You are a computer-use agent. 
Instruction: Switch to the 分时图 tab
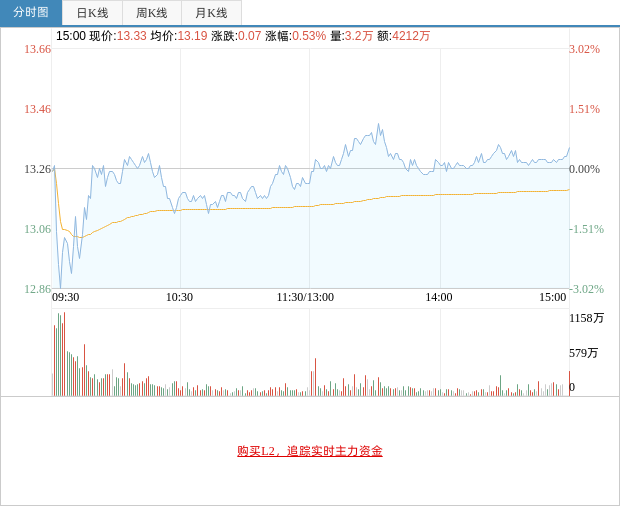[31, 13]
